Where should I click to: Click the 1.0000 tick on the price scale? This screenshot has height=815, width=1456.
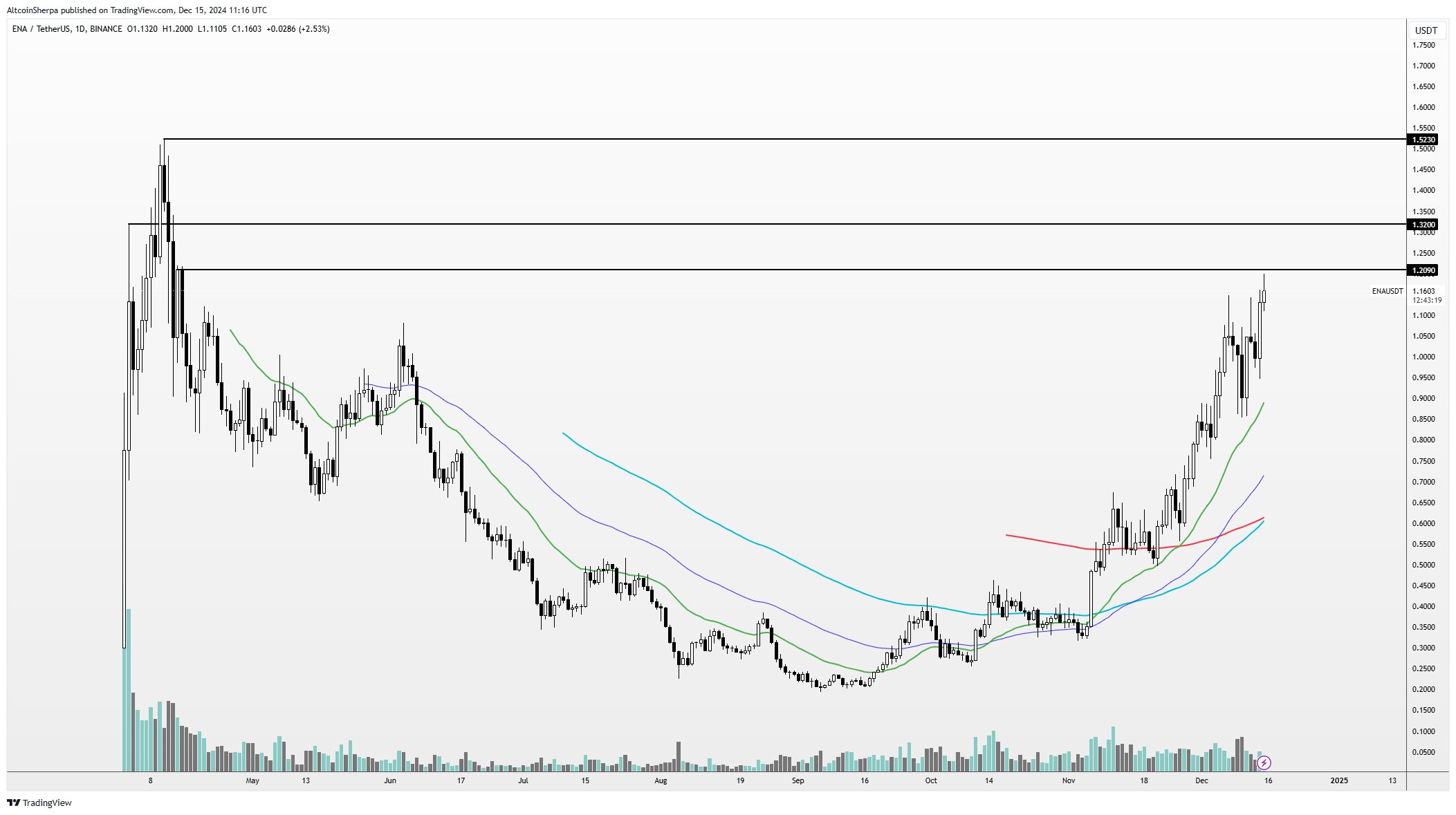click(1423, 357)
